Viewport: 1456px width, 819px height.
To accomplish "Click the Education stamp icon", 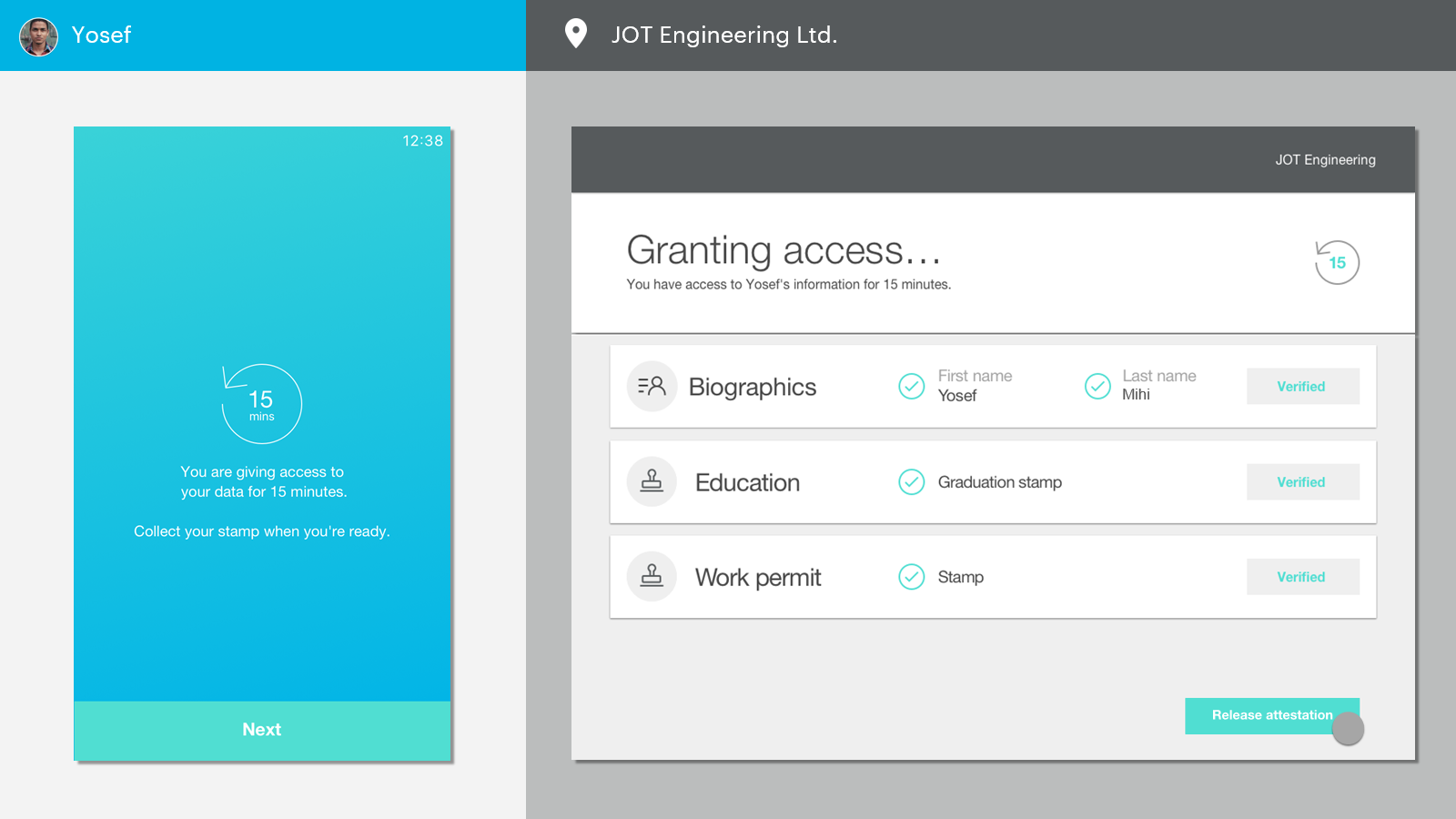I will pos(652,481).
